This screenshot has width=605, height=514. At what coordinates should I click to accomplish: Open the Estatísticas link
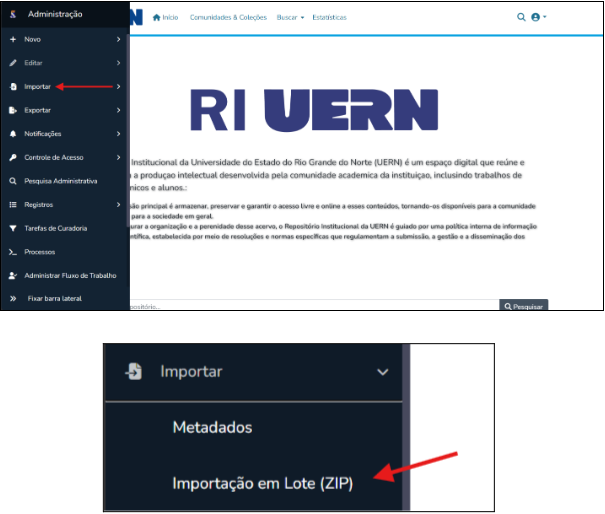pos(330,17)
